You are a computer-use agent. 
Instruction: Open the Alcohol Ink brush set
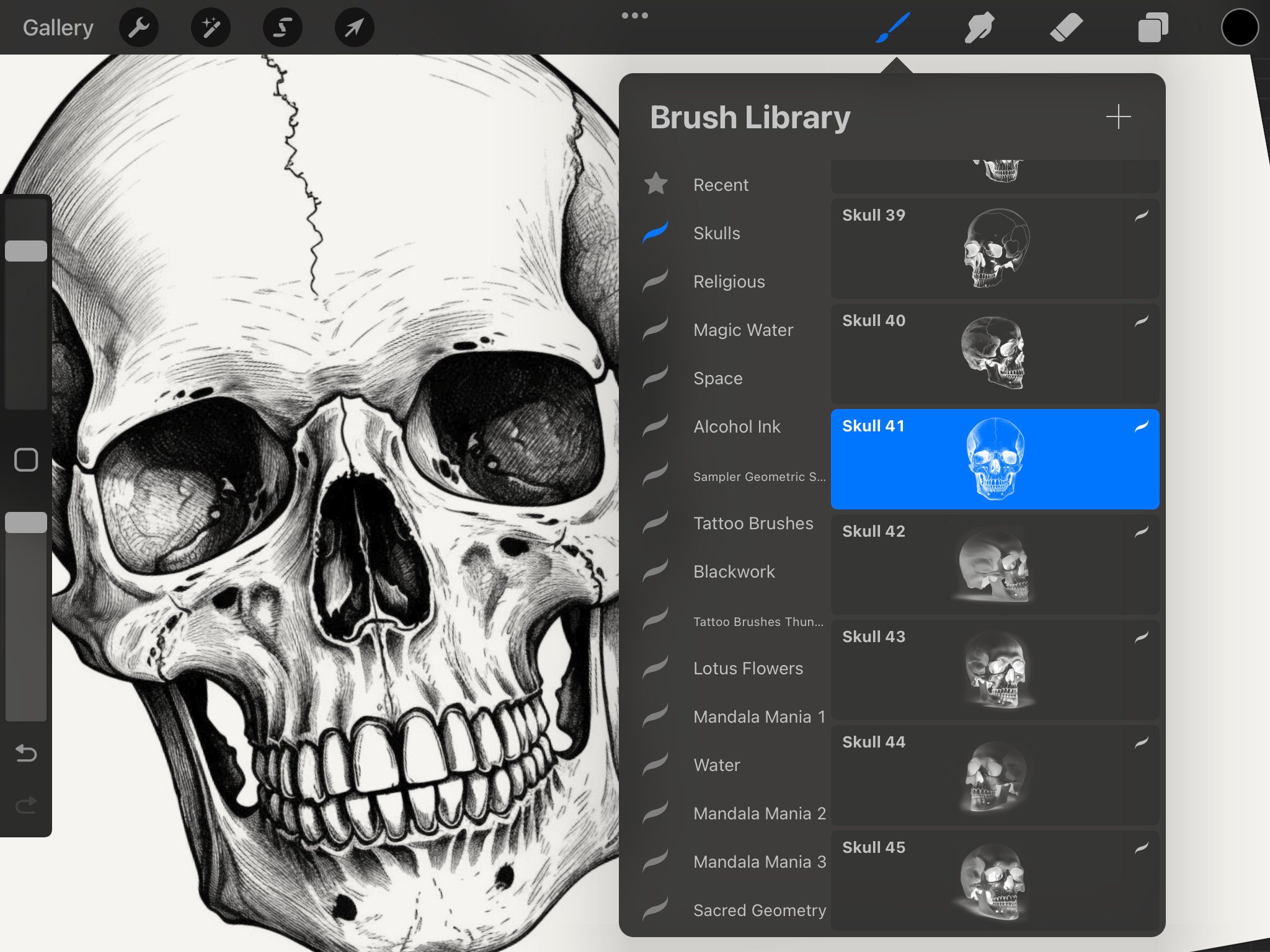(737, 426)
